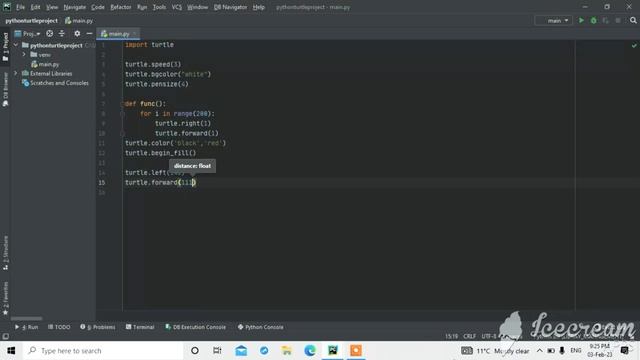Select main.py in project tree

tap(45, 64)
